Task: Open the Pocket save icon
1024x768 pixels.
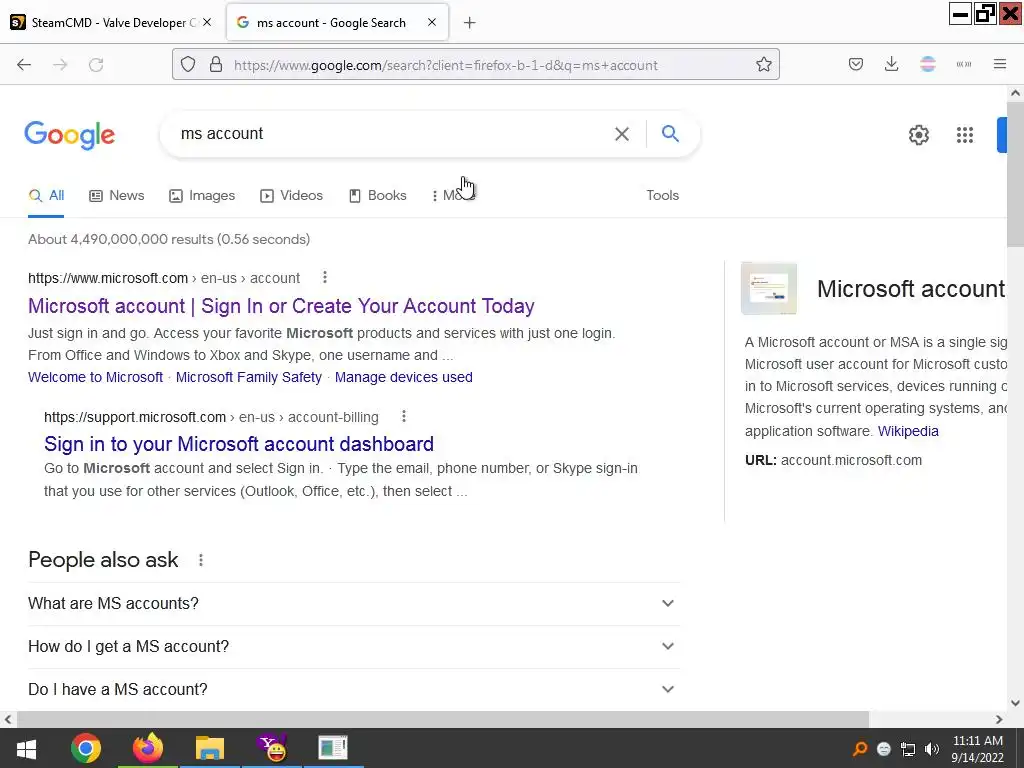Action: pos(856,64)
